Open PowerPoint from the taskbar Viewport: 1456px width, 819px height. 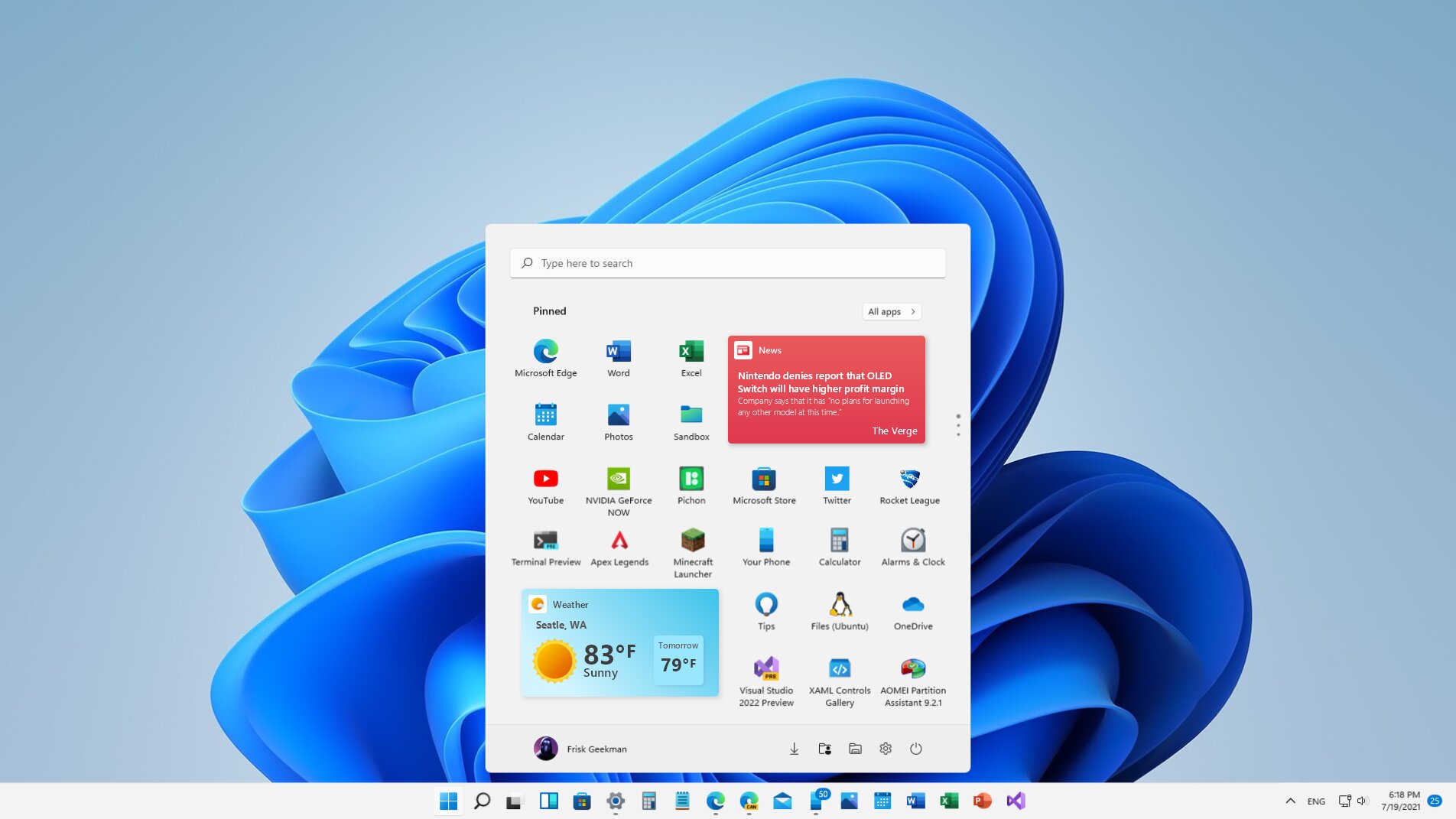coord(983,801)
